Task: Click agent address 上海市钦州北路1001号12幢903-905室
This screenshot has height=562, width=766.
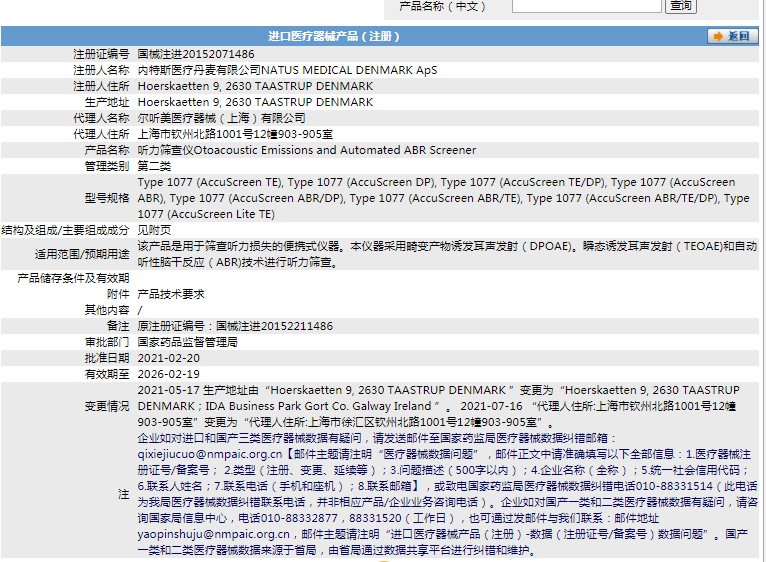Action: [235, 134]
